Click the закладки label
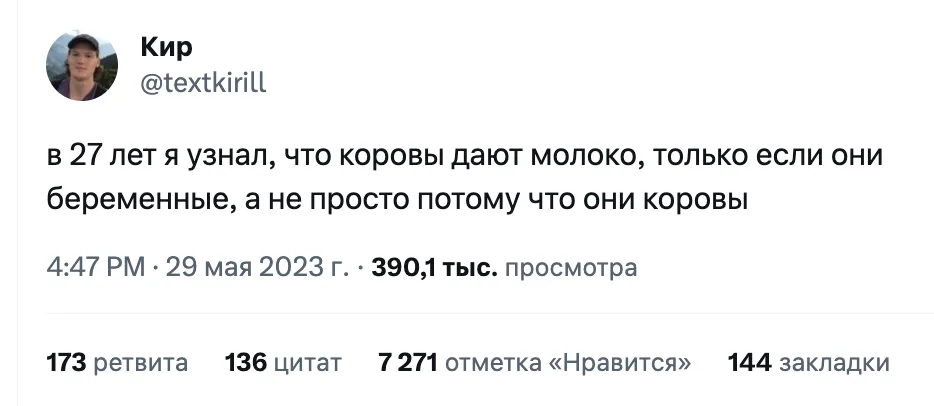Viewport: 934px width, 406px height. click(x=833, y=361)
